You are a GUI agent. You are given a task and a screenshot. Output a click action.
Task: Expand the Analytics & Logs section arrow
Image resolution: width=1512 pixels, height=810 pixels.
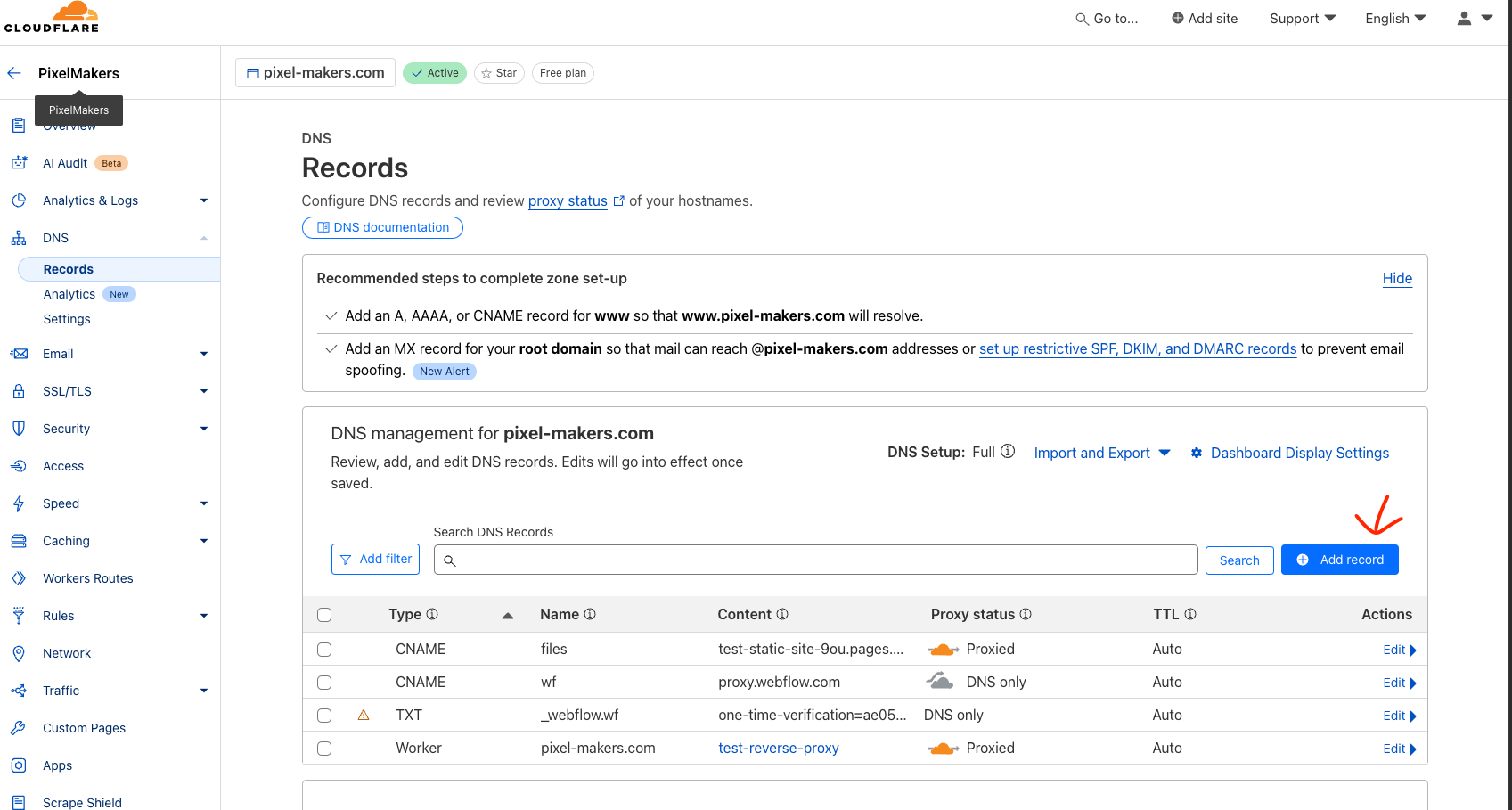204,200
